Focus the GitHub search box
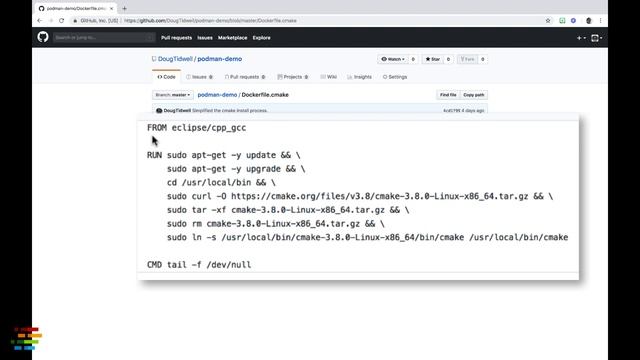The height and width of the screenshot is (360, 640). tap(104, 38)
